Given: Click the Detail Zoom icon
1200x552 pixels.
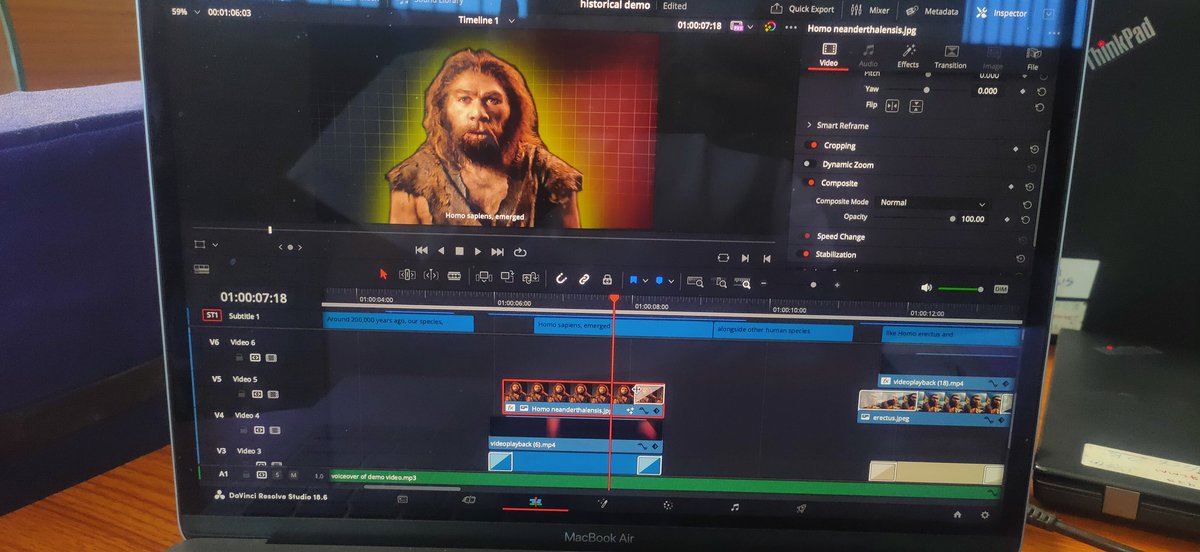Looking at the screenshot, I should pyautogui.click(x=719, y=284).
